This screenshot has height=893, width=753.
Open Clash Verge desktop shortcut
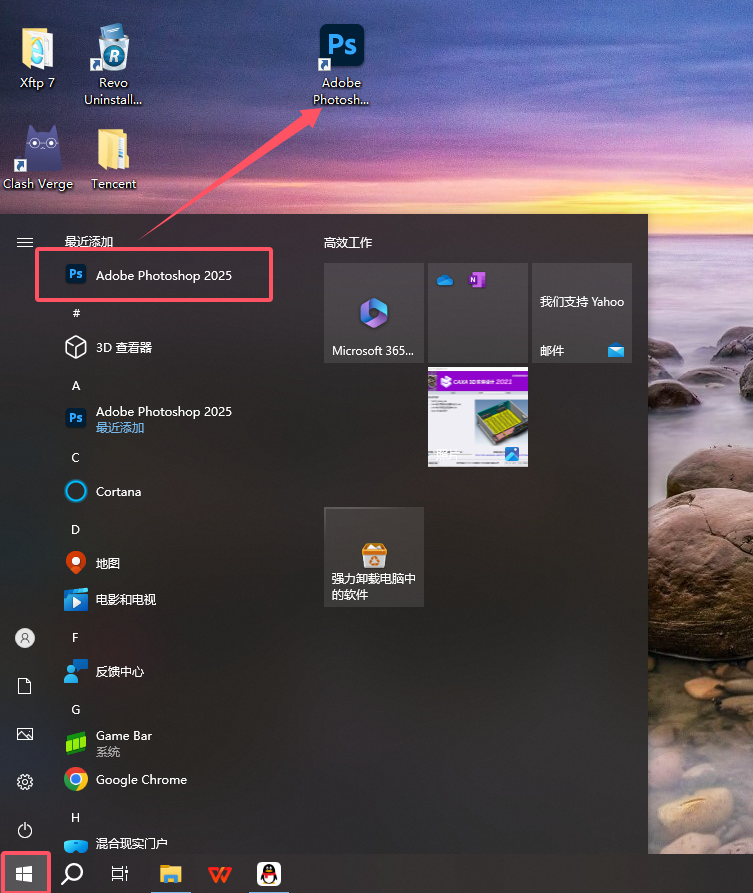click(x=38, y=157)
